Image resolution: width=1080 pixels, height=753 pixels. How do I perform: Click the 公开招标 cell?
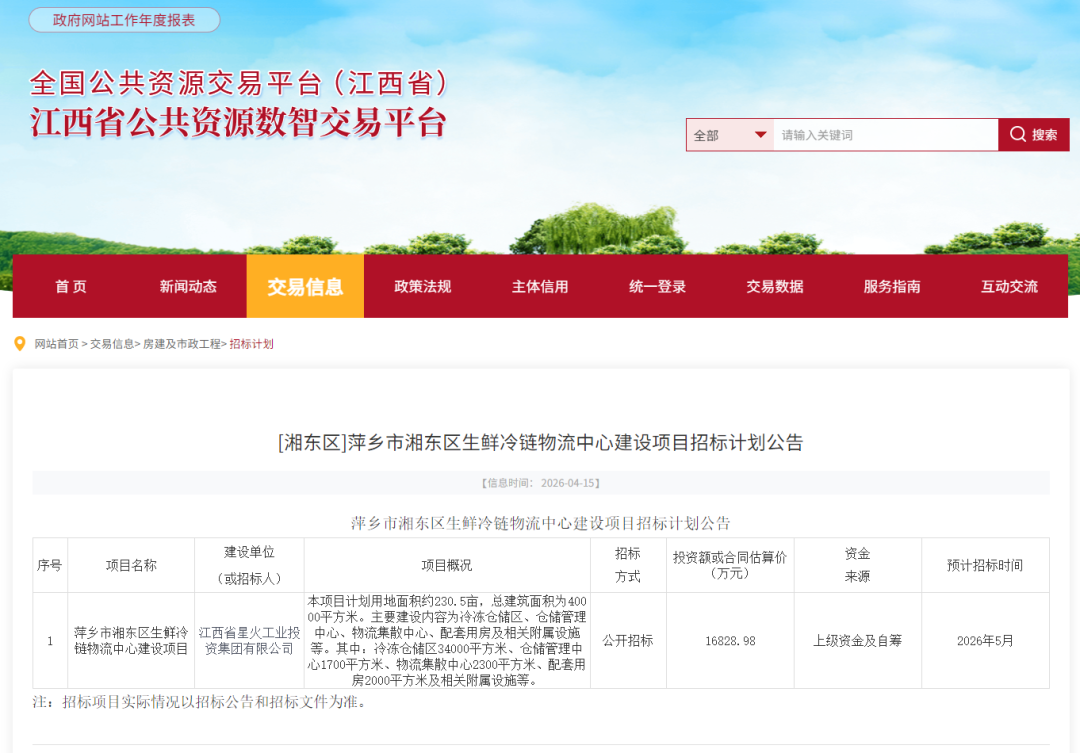point(627,641)
